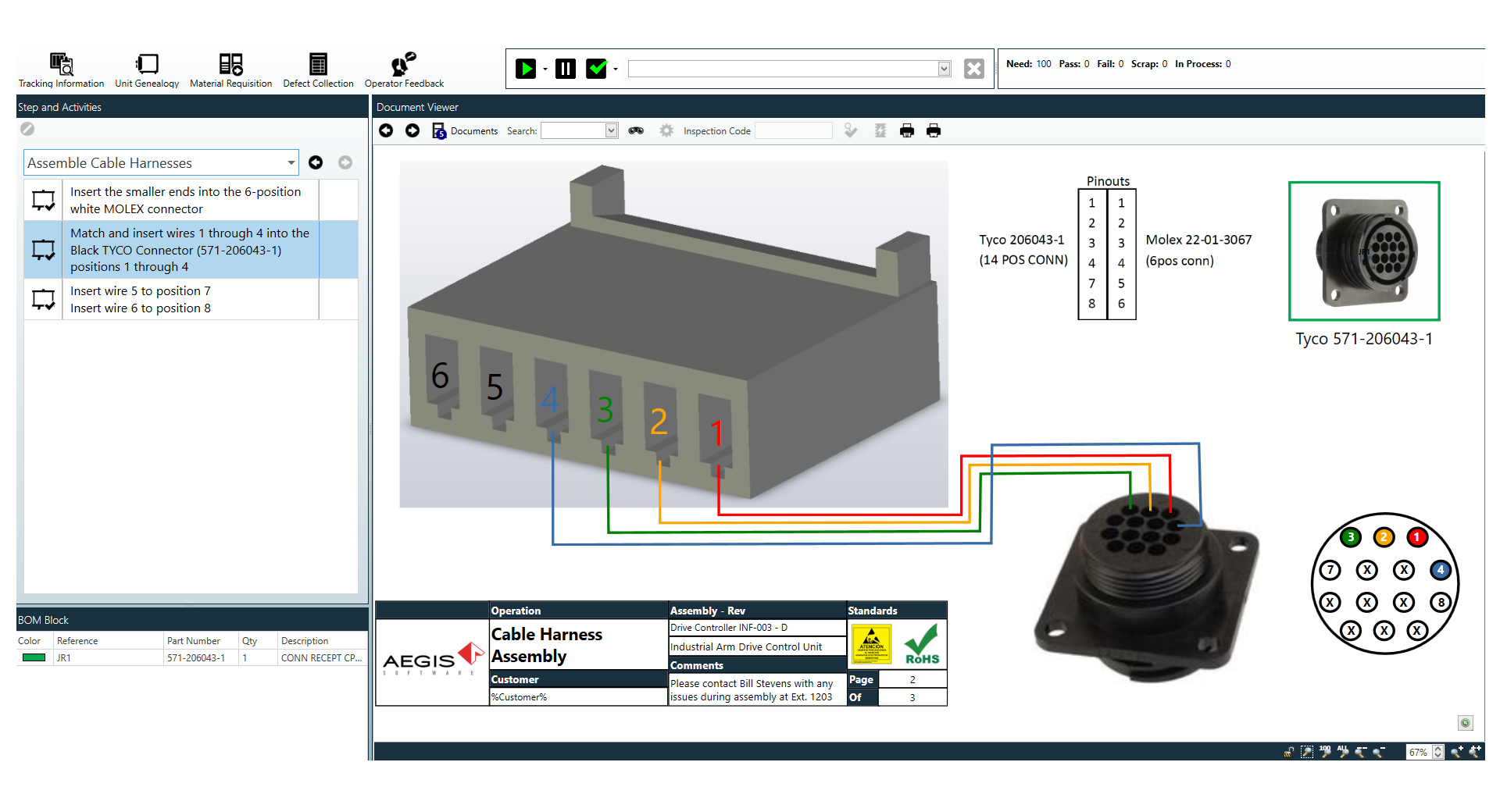Screen dimensions: 1500x812
Task: Click the green color swatch for JR1
Action: [x=34, y=657]
